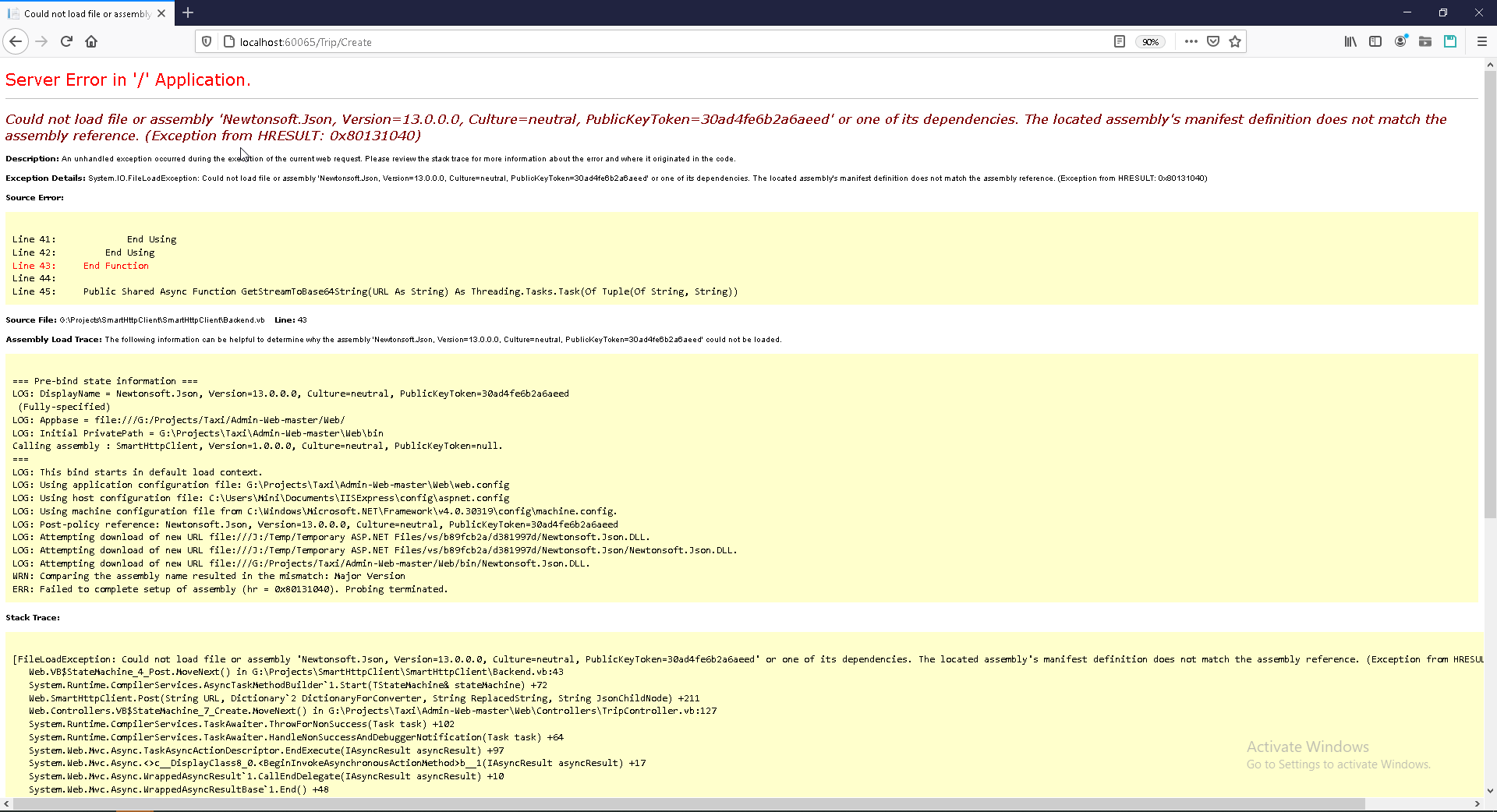Click the 'Stack Trace:' label

pyautogui.click(x=33, y=618)
